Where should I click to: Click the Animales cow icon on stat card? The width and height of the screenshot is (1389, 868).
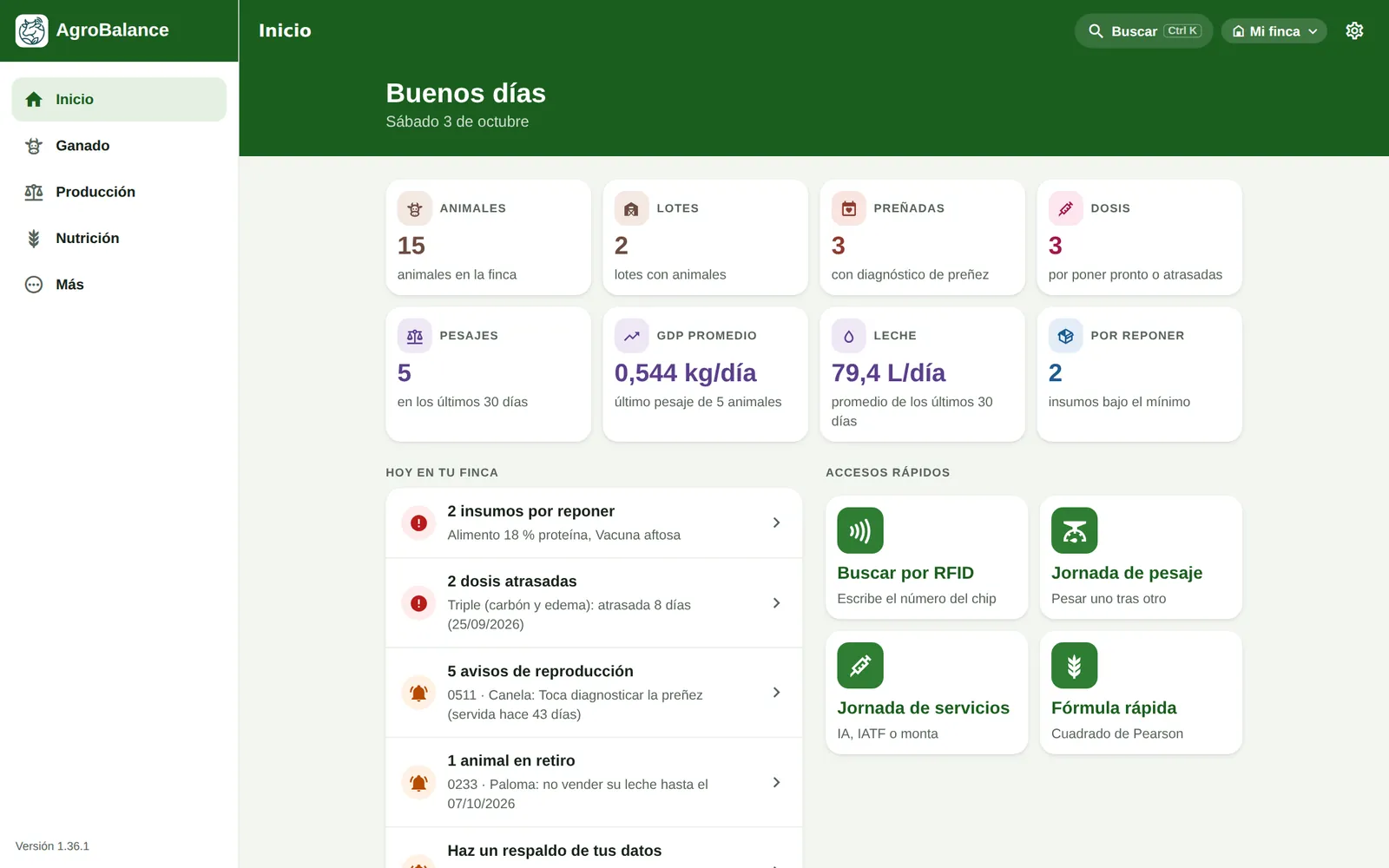tap(415, 209)
